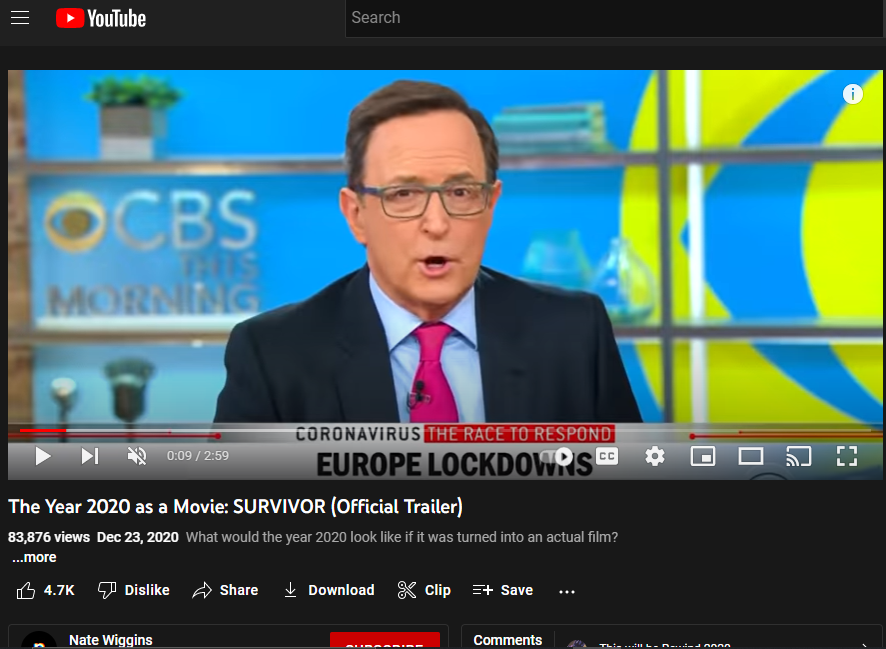Skip to the next video

click(90, 457)
